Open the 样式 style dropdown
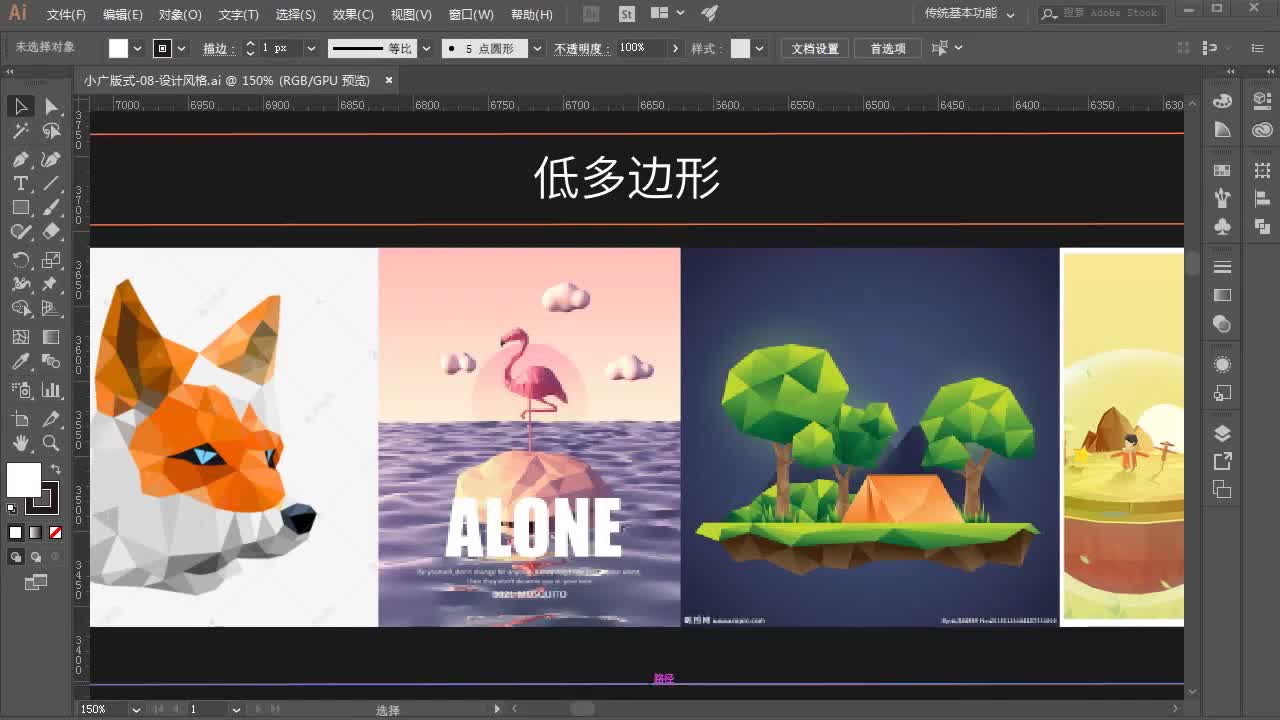Image resolution: width=1280 pixels, height=720 pixels. 760,48
